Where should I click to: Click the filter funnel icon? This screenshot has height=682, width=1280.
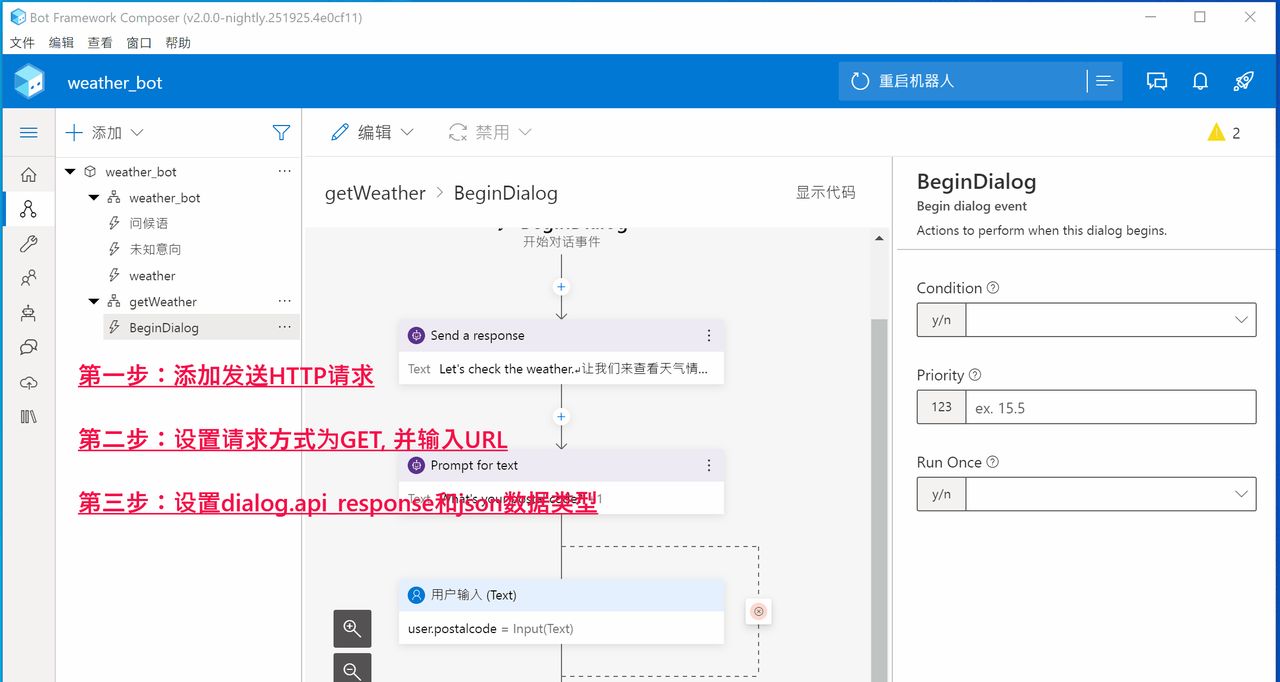pos(281,133)
